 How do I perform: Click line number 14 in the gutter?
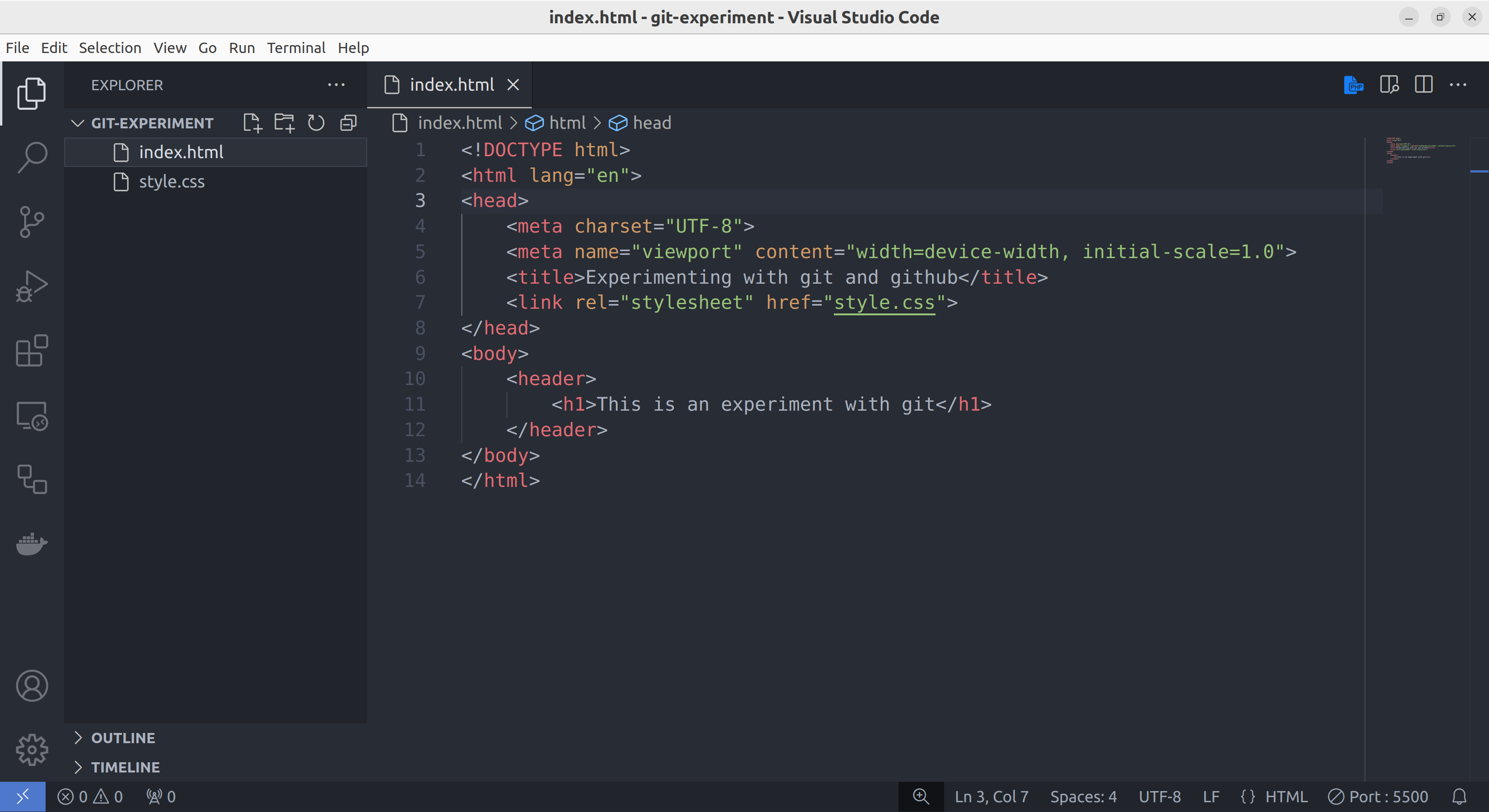[415, 480]
